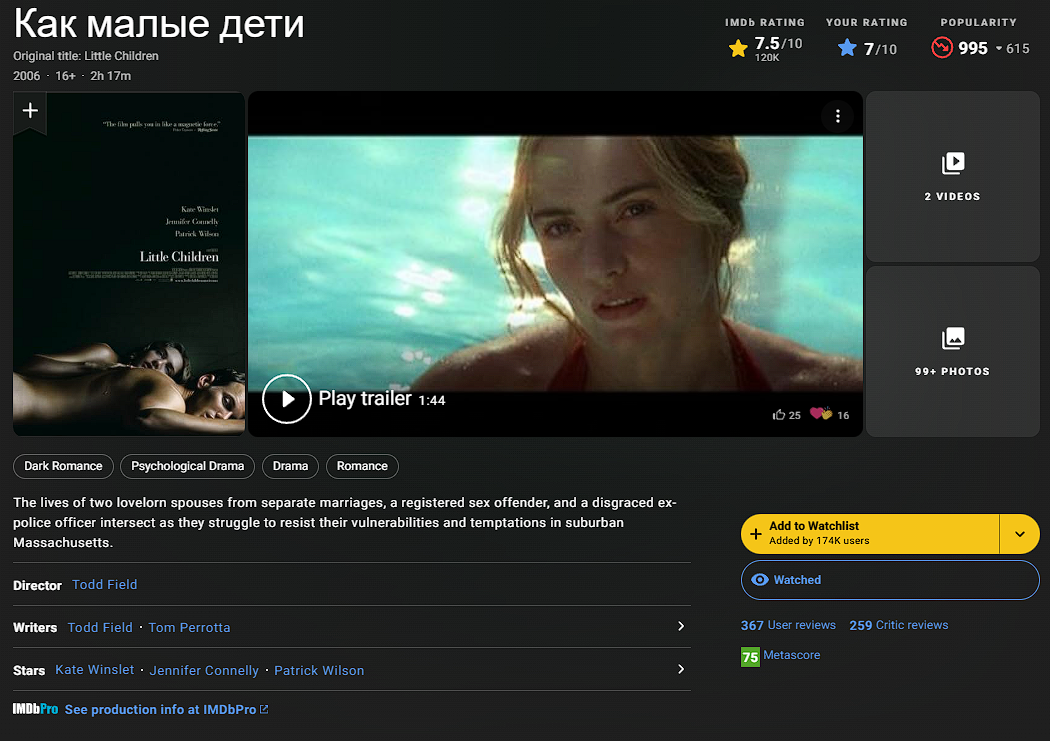Click the 2h 17m runtime text

click(110, 76)
